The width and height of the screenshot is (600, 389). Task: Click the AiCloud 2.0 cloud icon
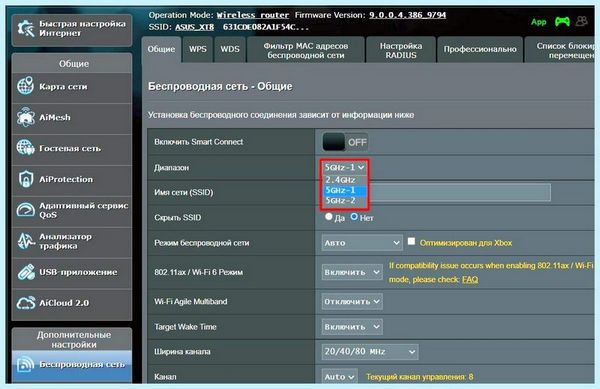25,303
